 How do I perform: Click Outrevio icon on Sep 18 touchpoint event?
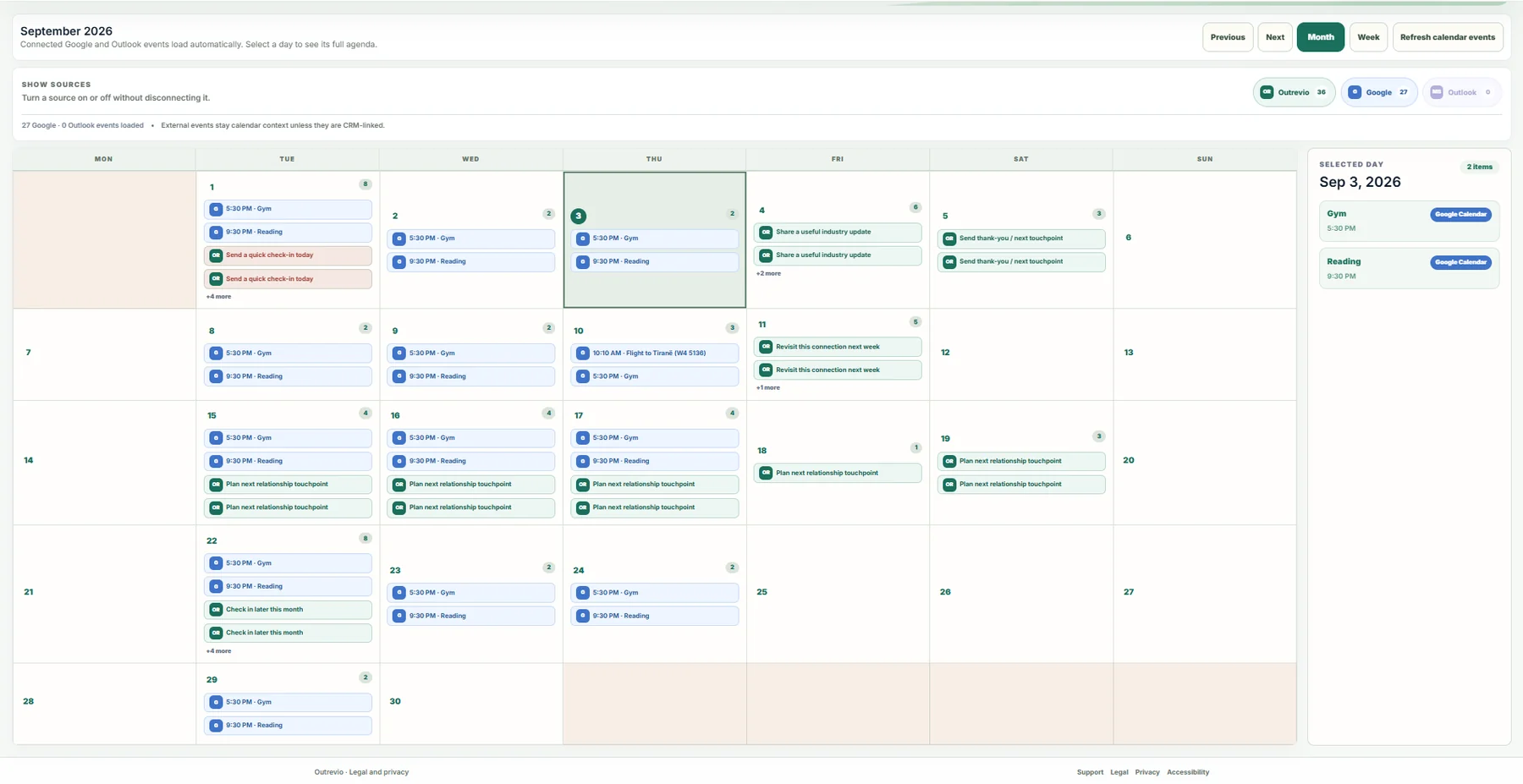click(766, 473)
